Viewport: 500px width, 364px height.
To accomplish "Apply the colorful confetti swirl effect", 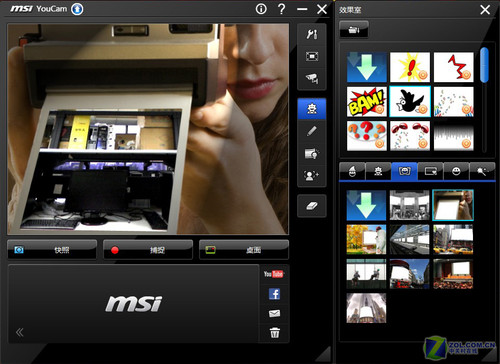I will coord(454,102).
